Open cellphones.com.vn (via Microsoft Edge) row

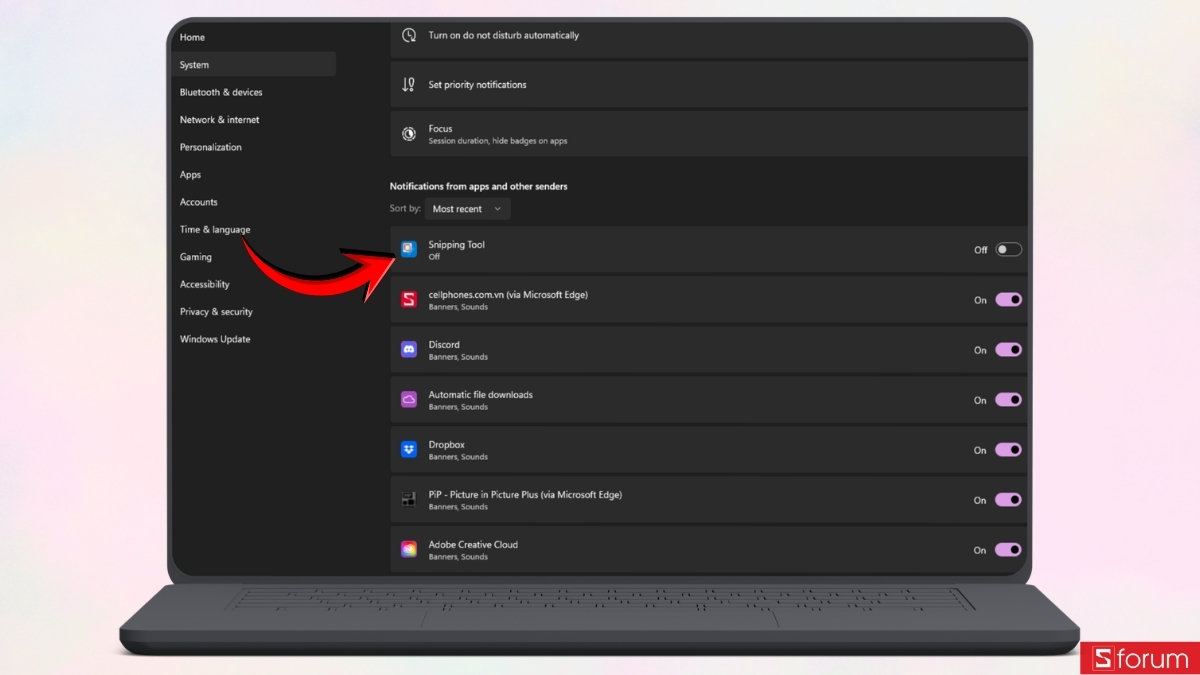709,299
